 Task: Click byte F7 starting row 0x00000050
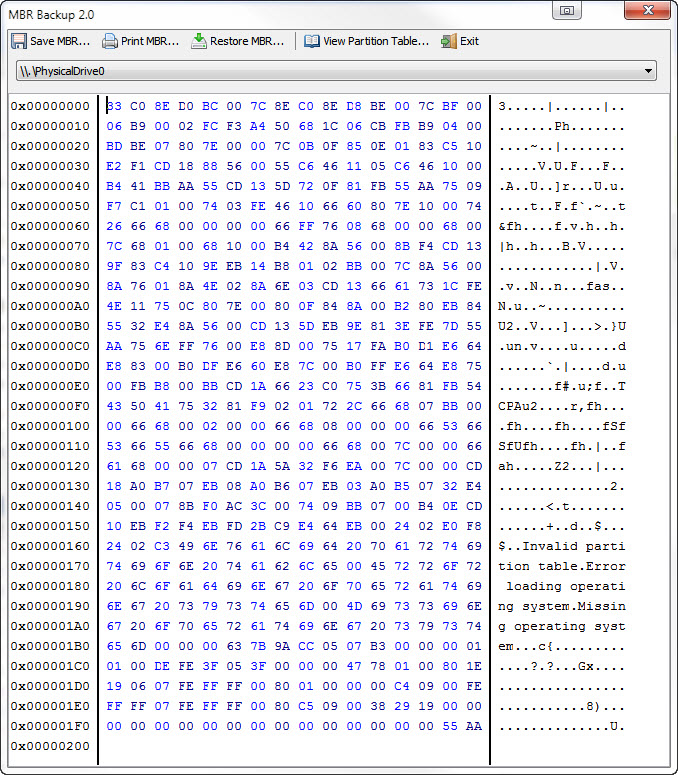point(114,206)
